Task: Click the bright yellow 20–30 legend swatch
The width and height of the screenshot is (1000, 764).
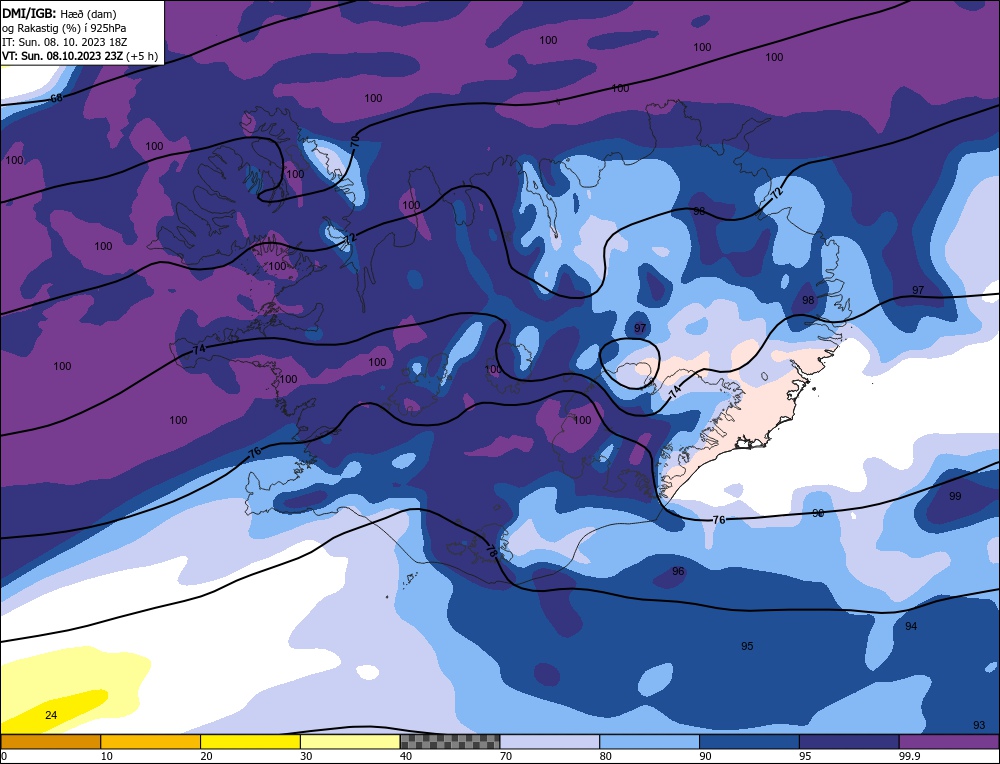Action: click(250, 742)
